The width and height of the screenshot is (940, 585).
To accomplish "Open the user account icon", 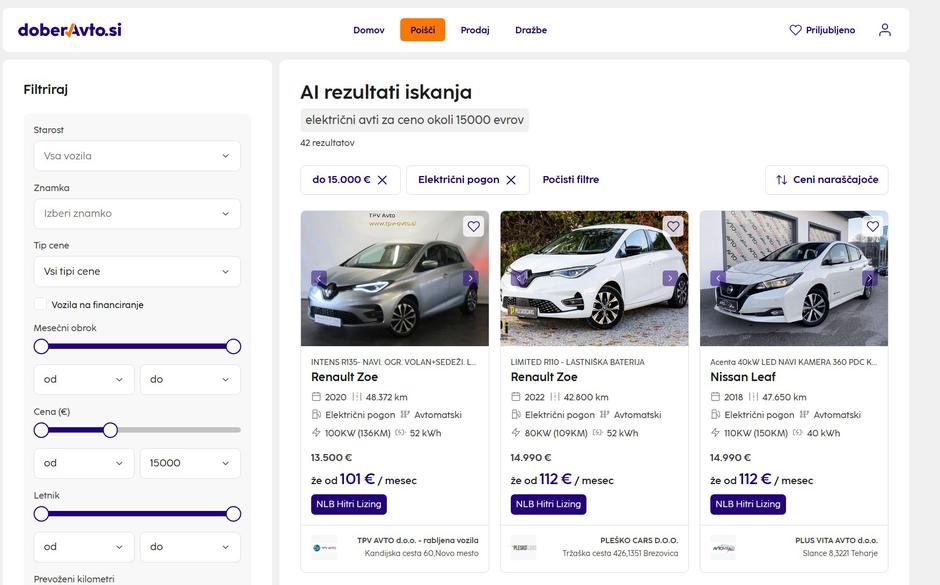I will [884, 29].
